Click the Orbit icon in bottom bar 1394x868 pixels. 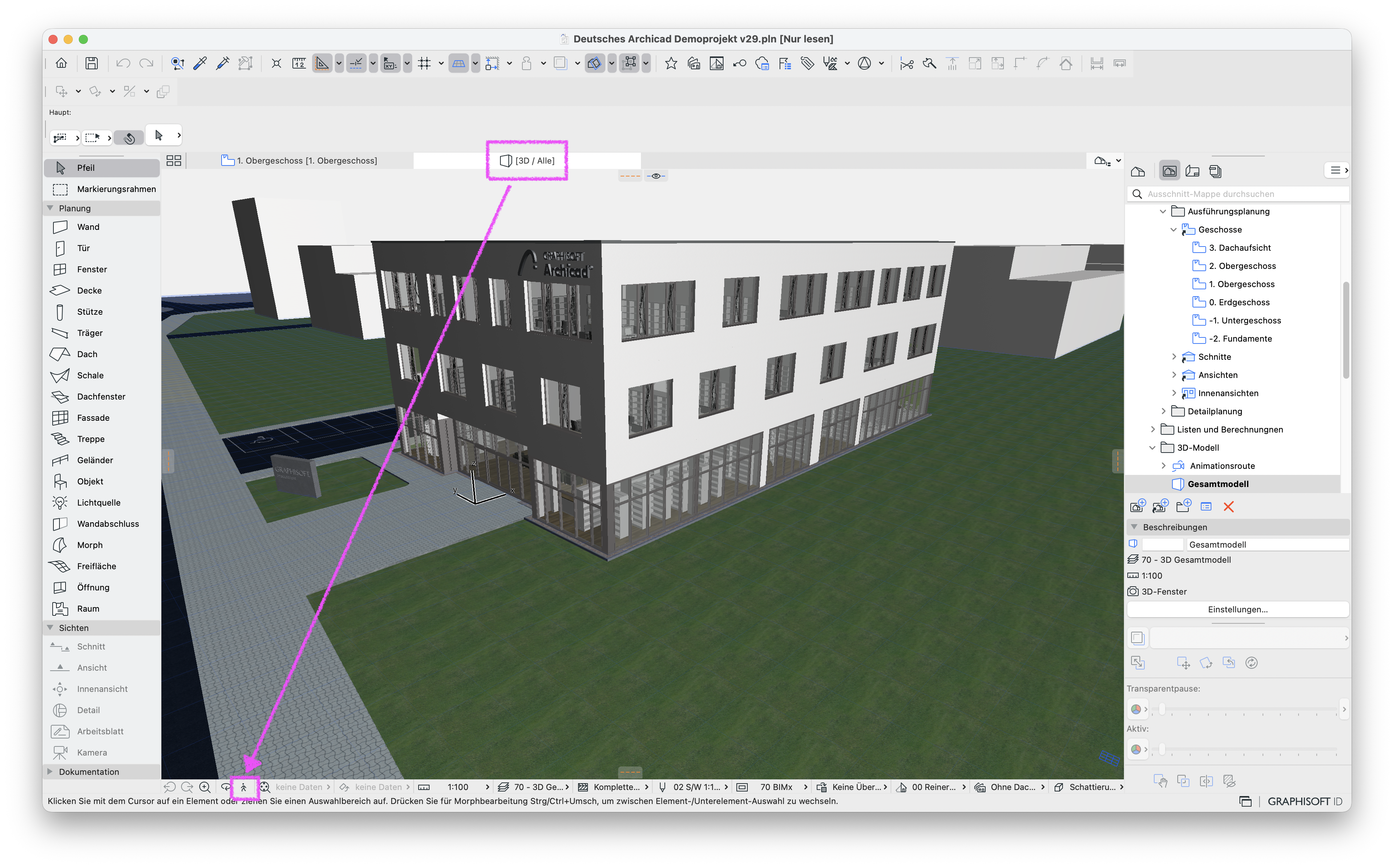(x=226, y=787)
